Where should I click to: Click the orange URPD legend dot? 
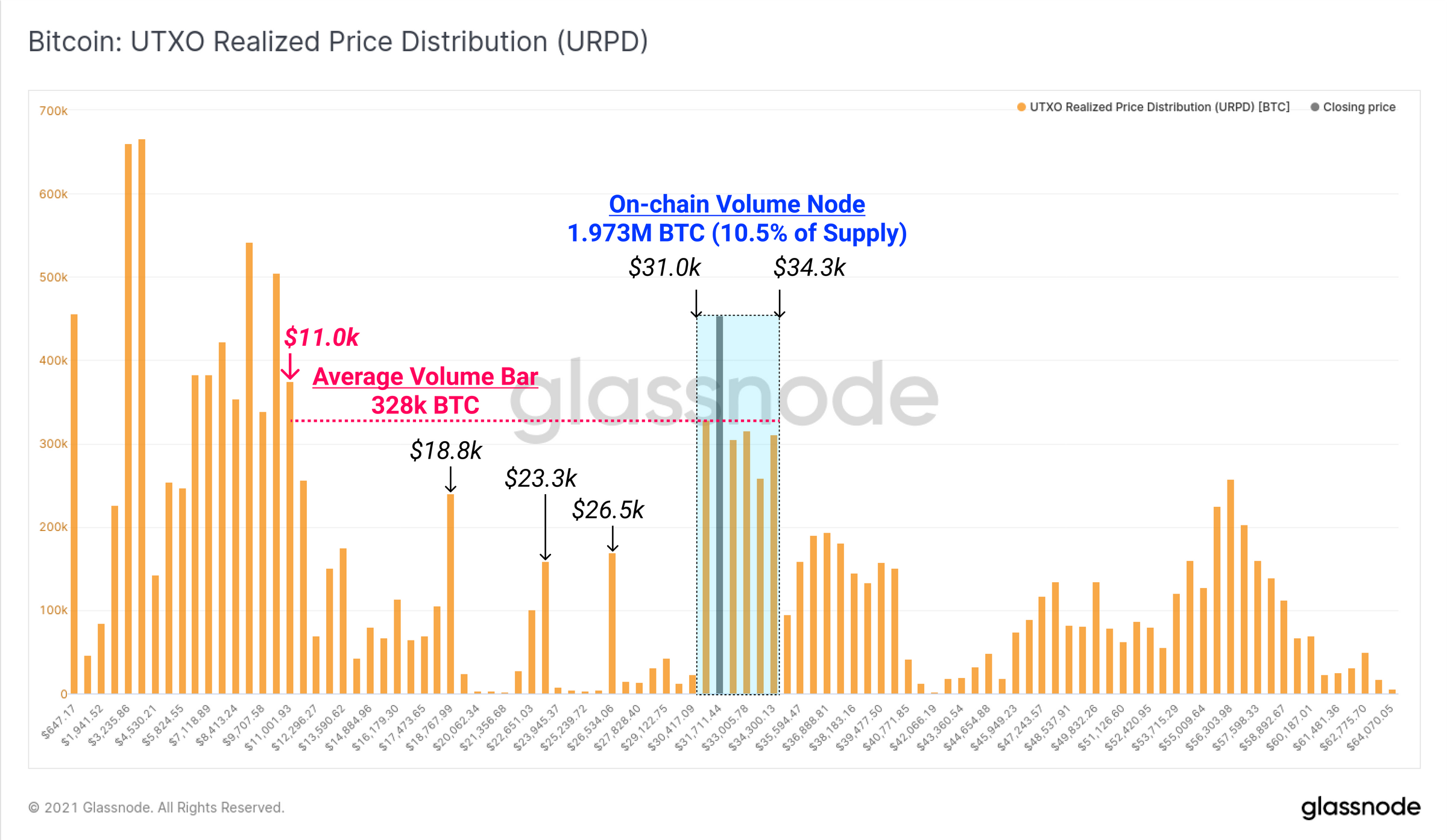[x=1021, y=107]
